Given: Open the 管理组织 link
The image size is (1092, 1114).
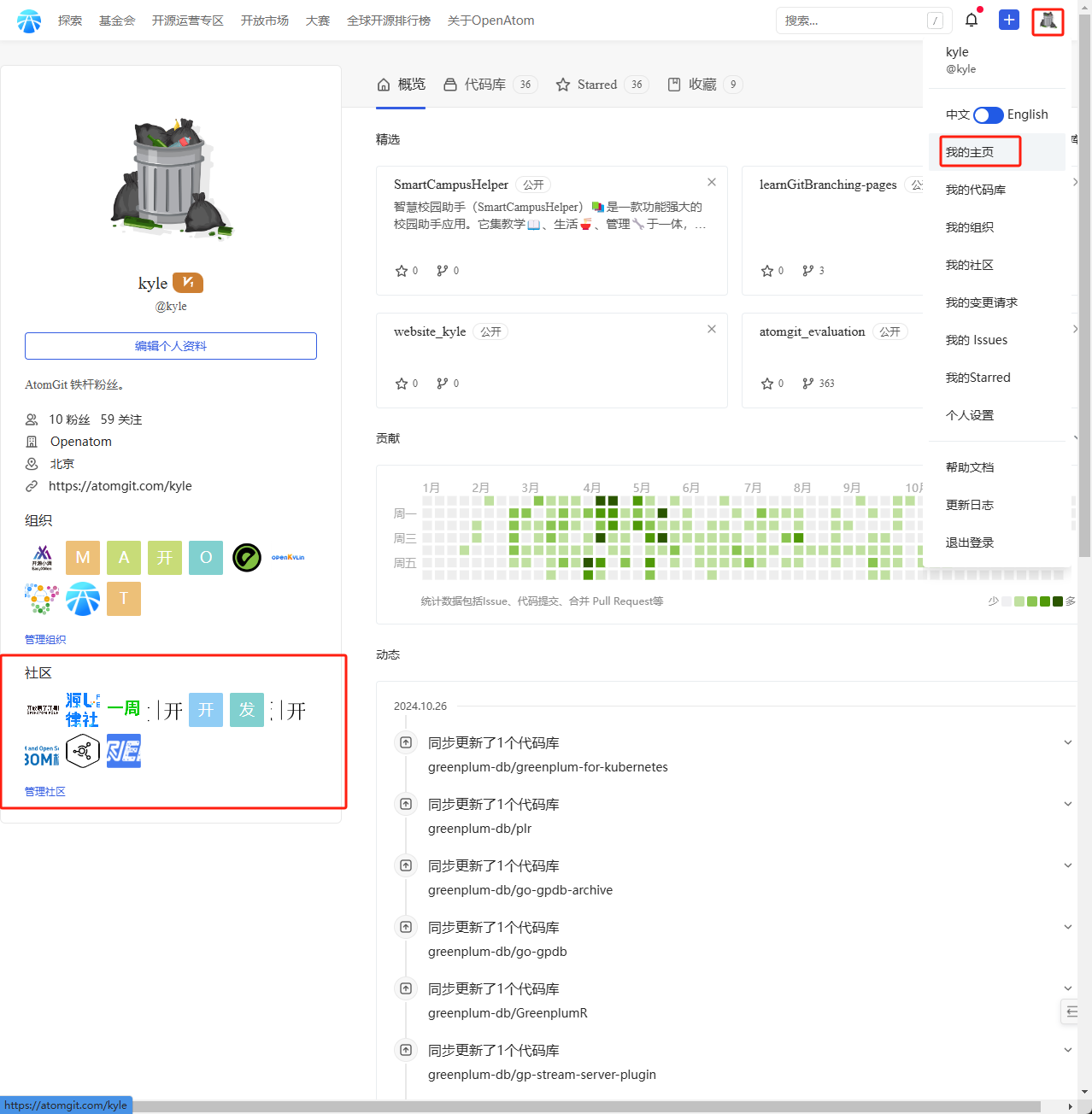Looking at the screenshot, I should pos(45,640).
